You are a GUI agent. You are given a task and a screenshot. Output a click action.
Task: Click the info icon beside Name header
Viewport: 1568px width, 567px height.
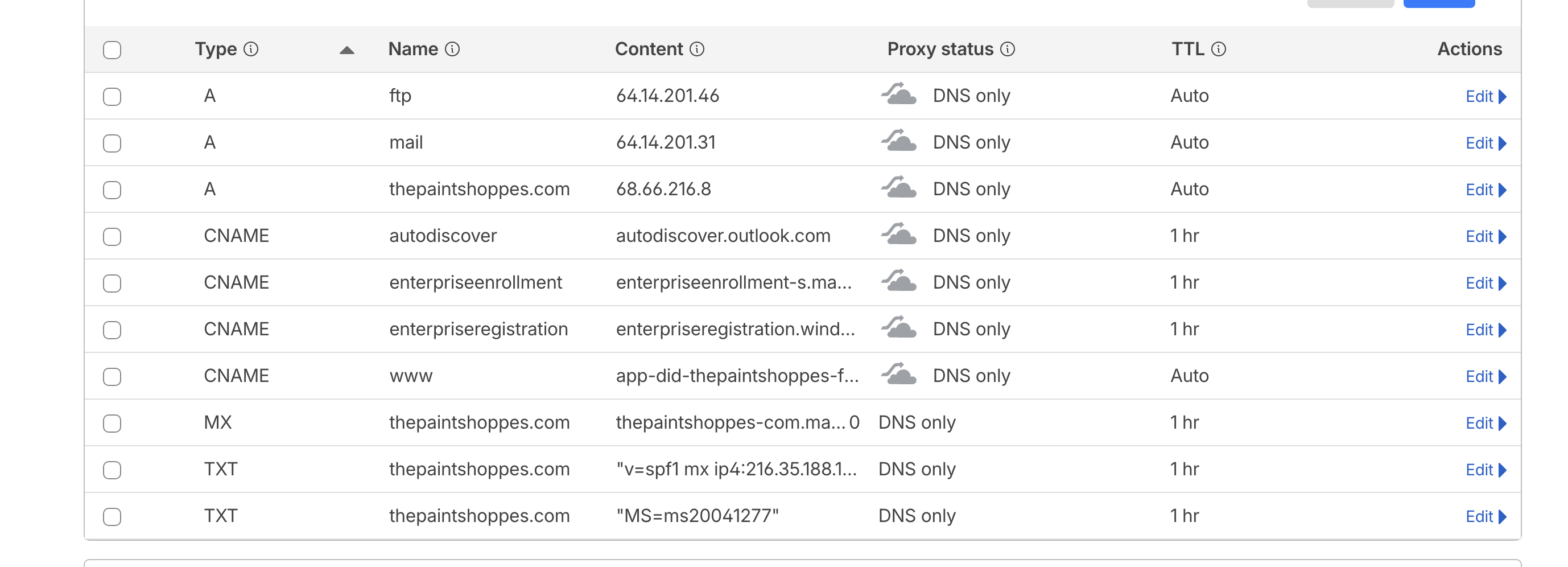pos(452,50)
